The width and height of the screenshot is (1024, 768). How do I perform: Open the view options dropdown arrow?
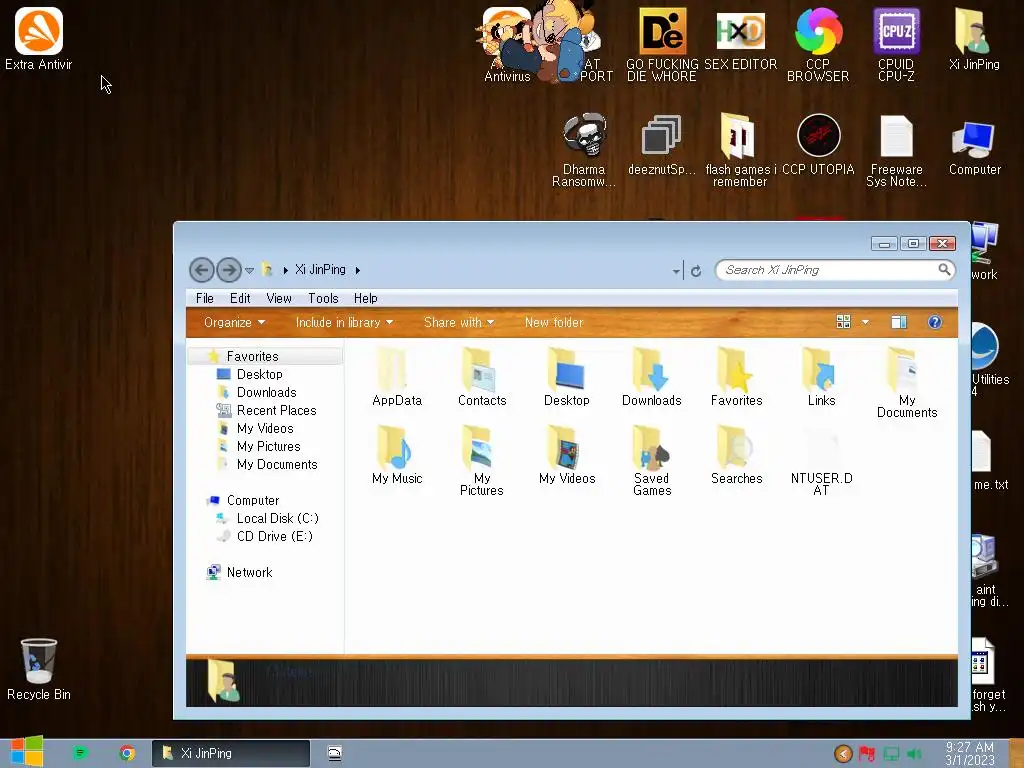(x=865, y=322)
